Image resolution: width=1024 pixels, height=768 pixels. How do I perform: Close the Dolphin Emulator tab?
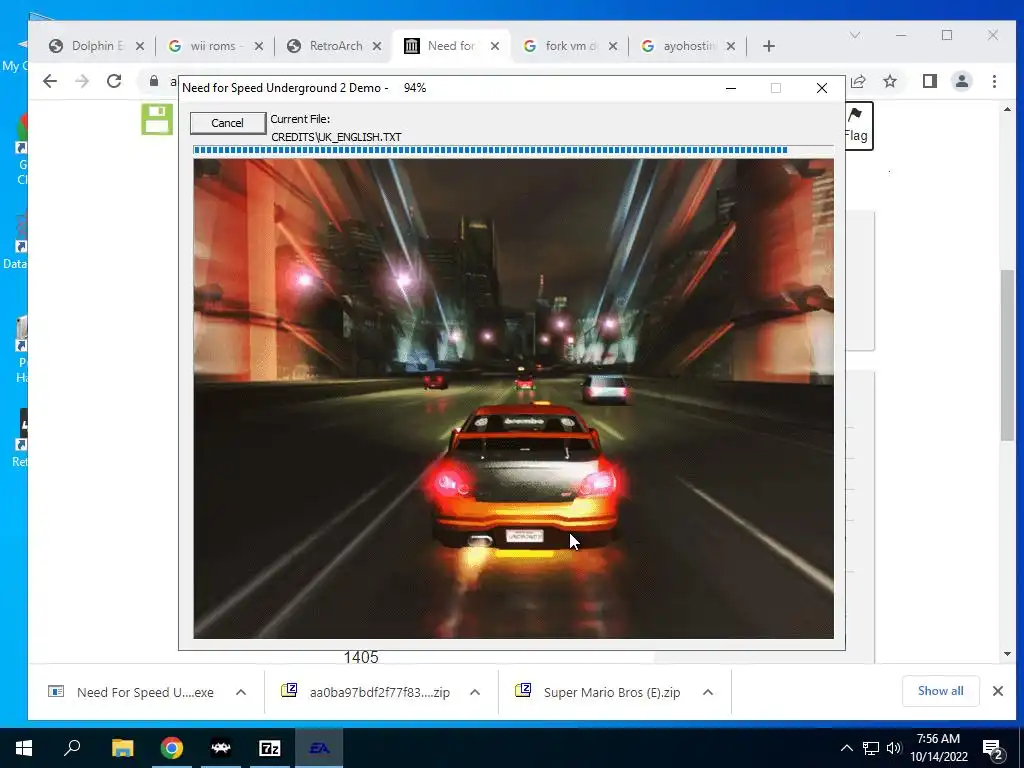click(140, 46)
